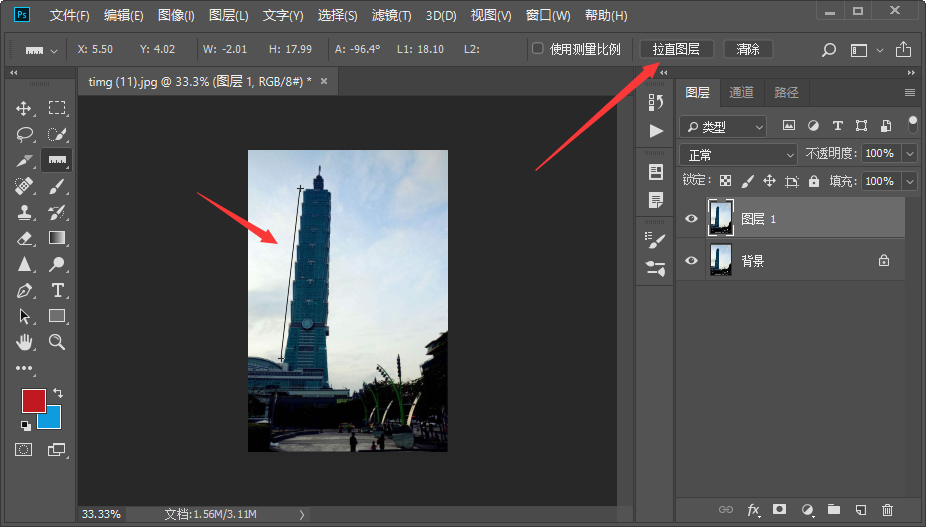The image size is (926, 527).
Task: Click the share image icon
Action: point(903,49)
